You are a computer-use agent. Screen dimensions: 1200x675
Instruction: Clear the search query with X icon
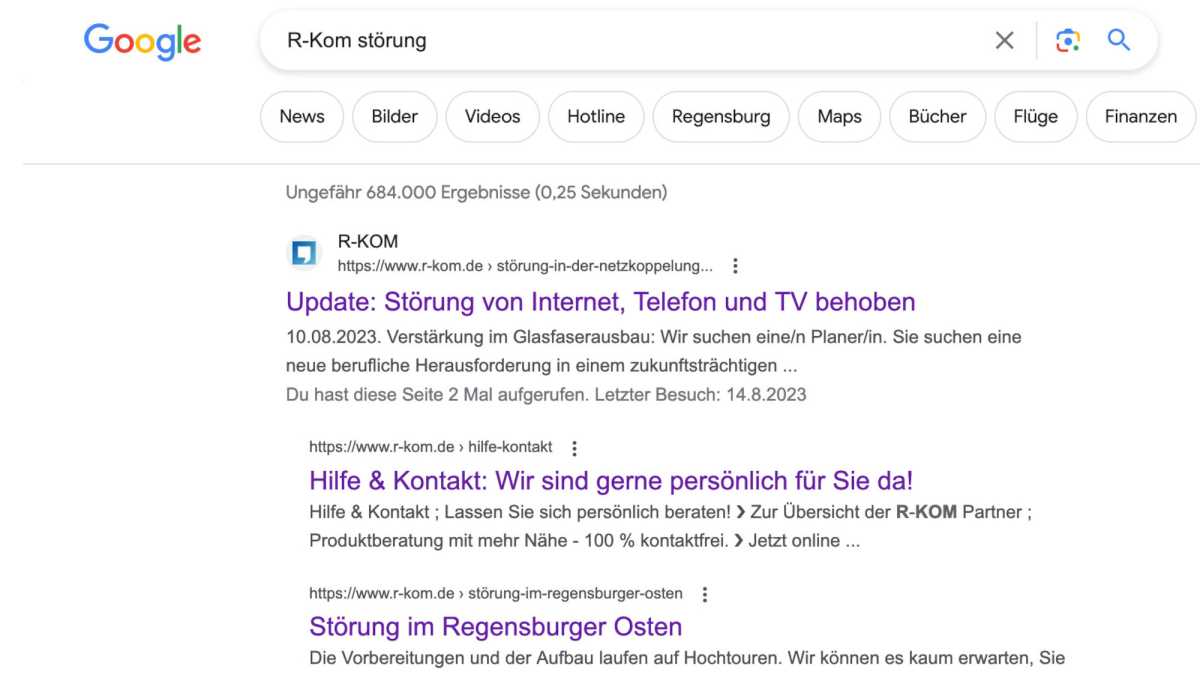tap(1004, 40)
